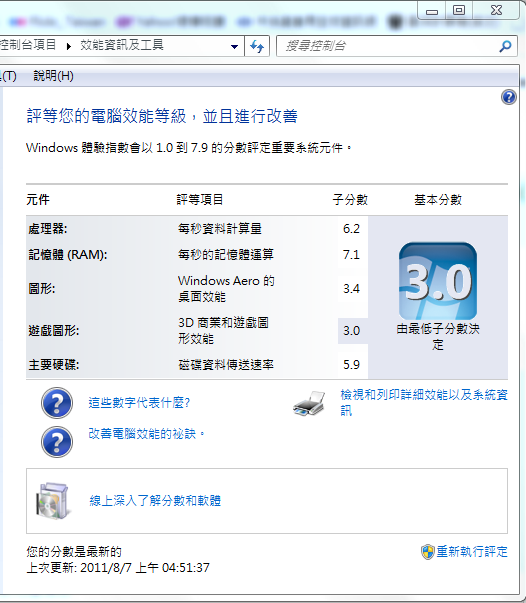The height and width of the screenshot is (603, 526).
Task: Click the graphics subscore 3.4
Action: pos(351,288)
